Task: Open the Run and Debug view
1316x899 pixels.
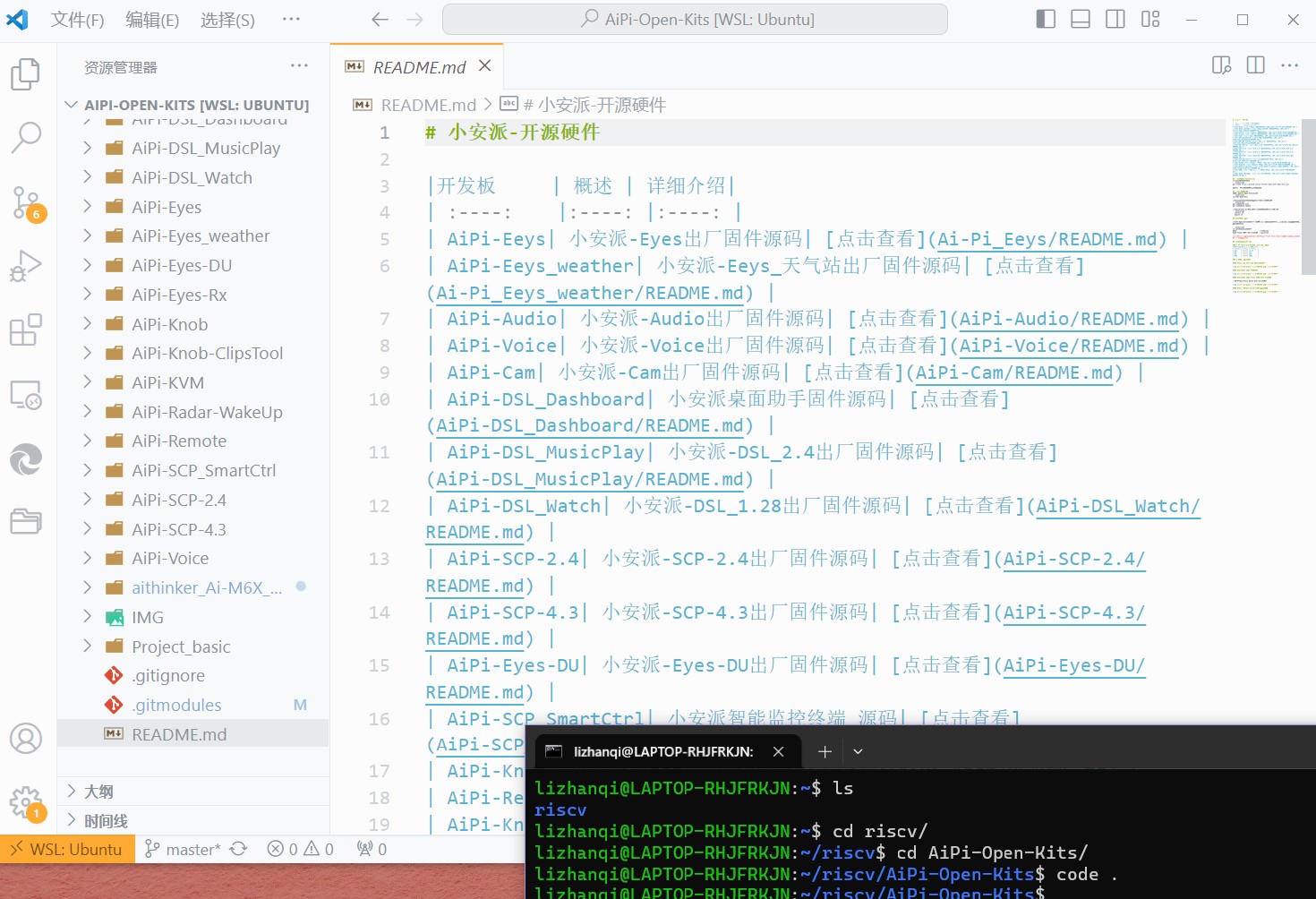Action: click(x=25, y=266)
